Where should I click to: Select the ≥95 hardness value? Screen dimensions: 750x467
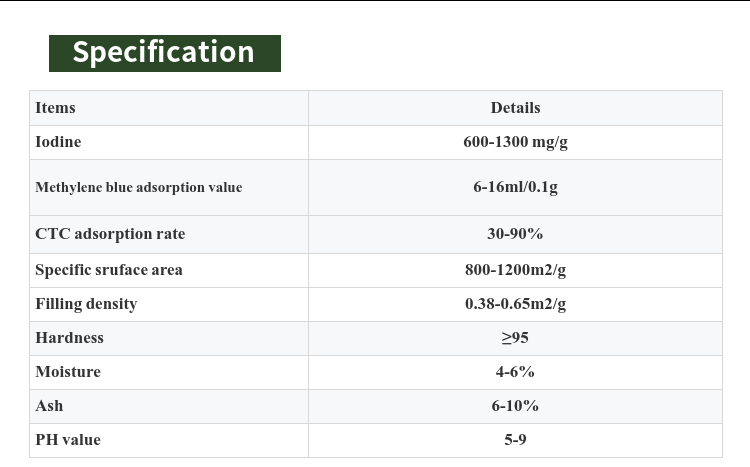[x=515, y=338]
